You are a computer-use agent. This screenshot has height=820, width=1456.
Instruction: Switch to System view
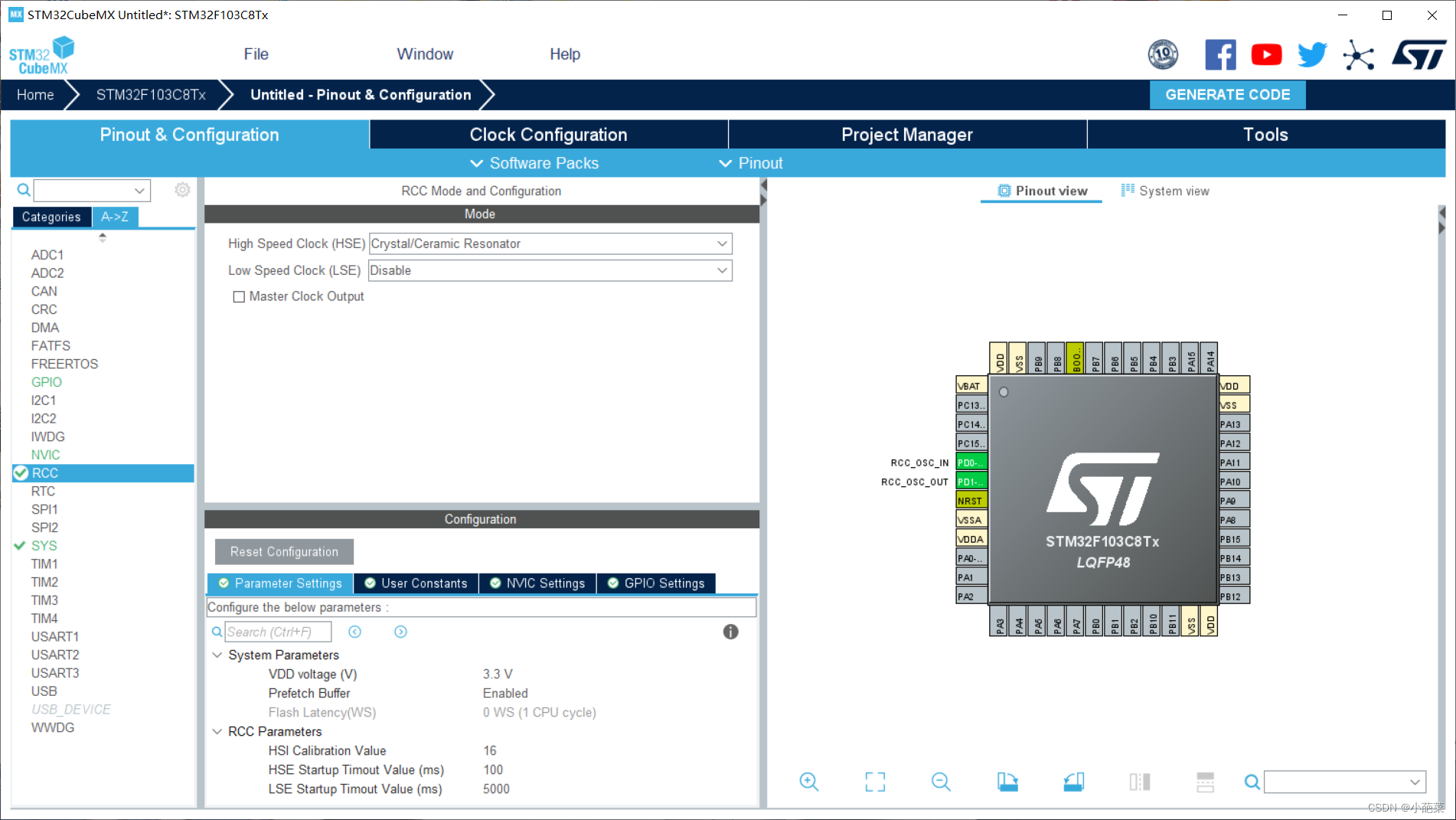click(x=1165, y=191)
